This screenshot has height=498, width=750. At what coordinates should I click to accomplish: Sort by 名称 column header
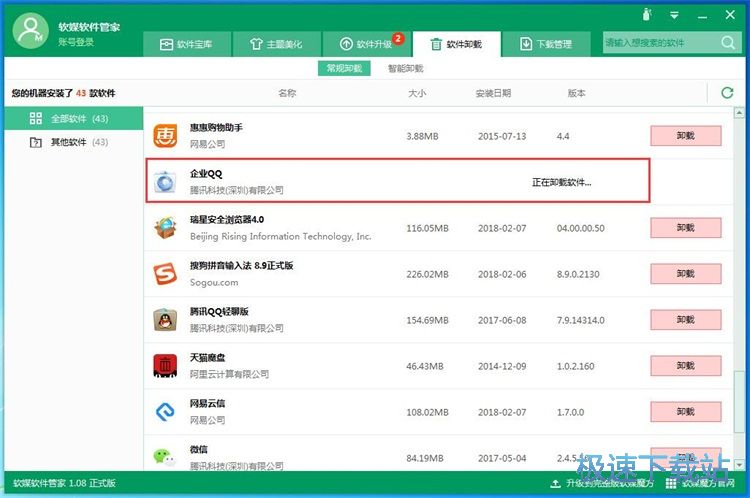pos(287,93)
